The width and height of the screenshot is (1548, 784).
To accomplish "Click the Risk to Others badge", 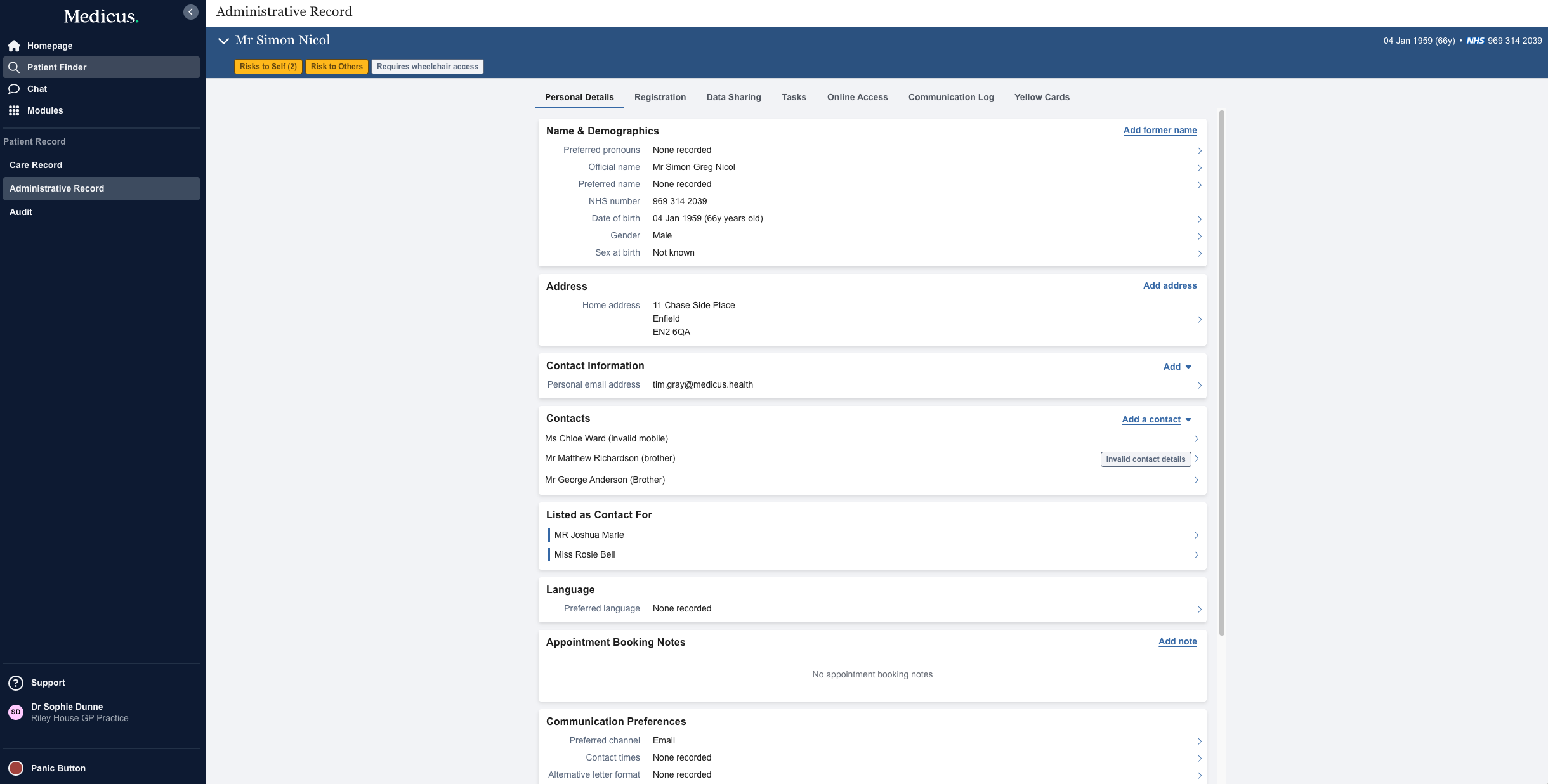I will point(336,66).
